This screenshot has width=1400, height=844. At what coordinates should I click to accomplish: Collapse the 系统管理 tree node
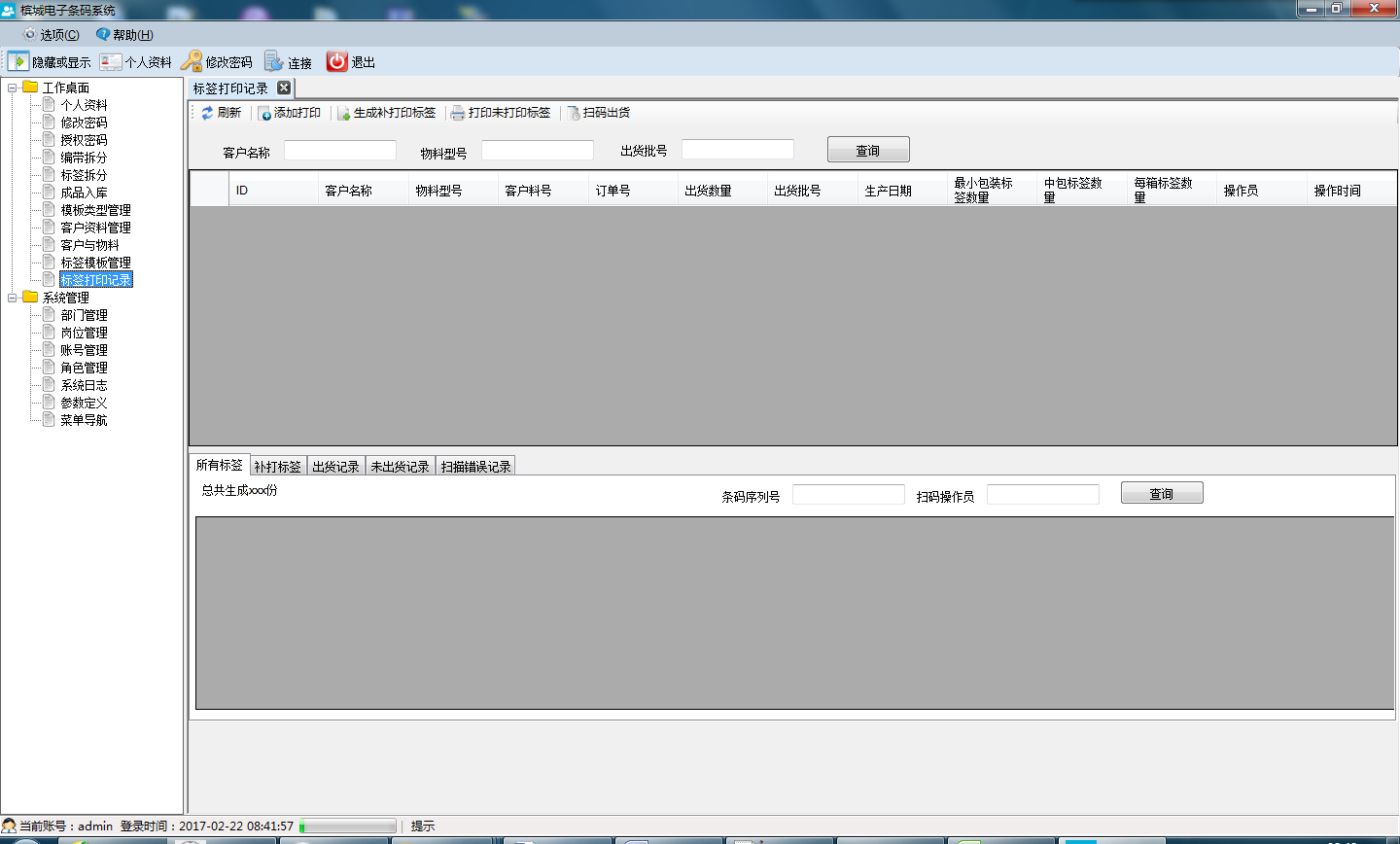(13, 298)
